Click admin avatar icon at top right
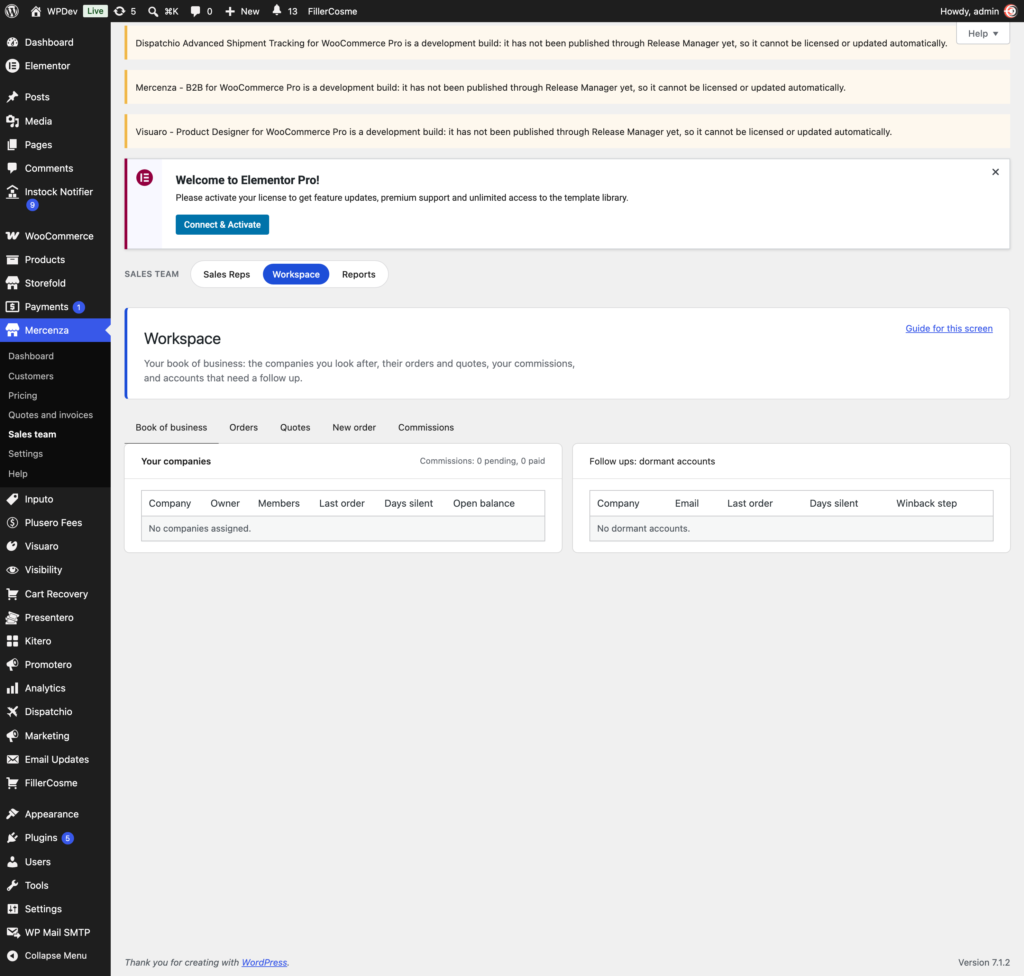The height and width of the screenshot is (976, 1024). pyautogui.click(x=1010, y=11)
